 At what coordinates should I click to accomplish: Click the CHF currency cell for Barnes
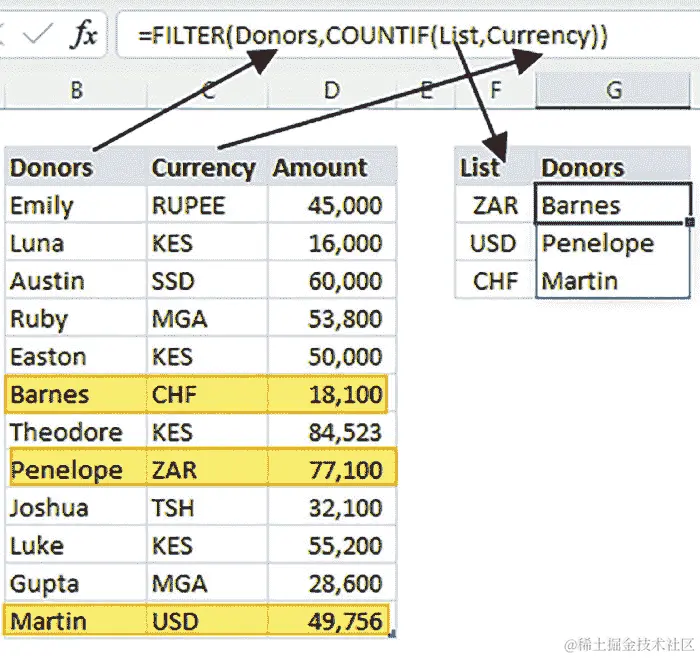coord(208,395)
